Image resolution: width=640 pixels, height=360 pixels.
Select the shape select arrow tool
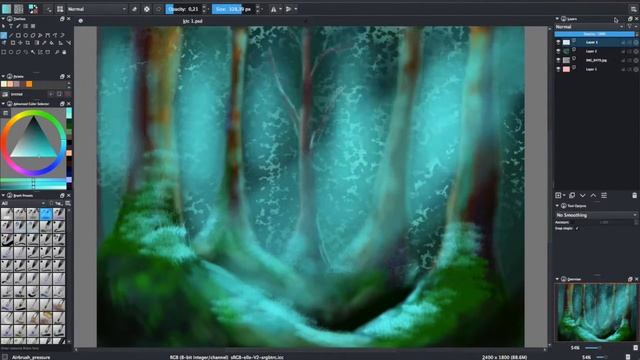(4, 26)
